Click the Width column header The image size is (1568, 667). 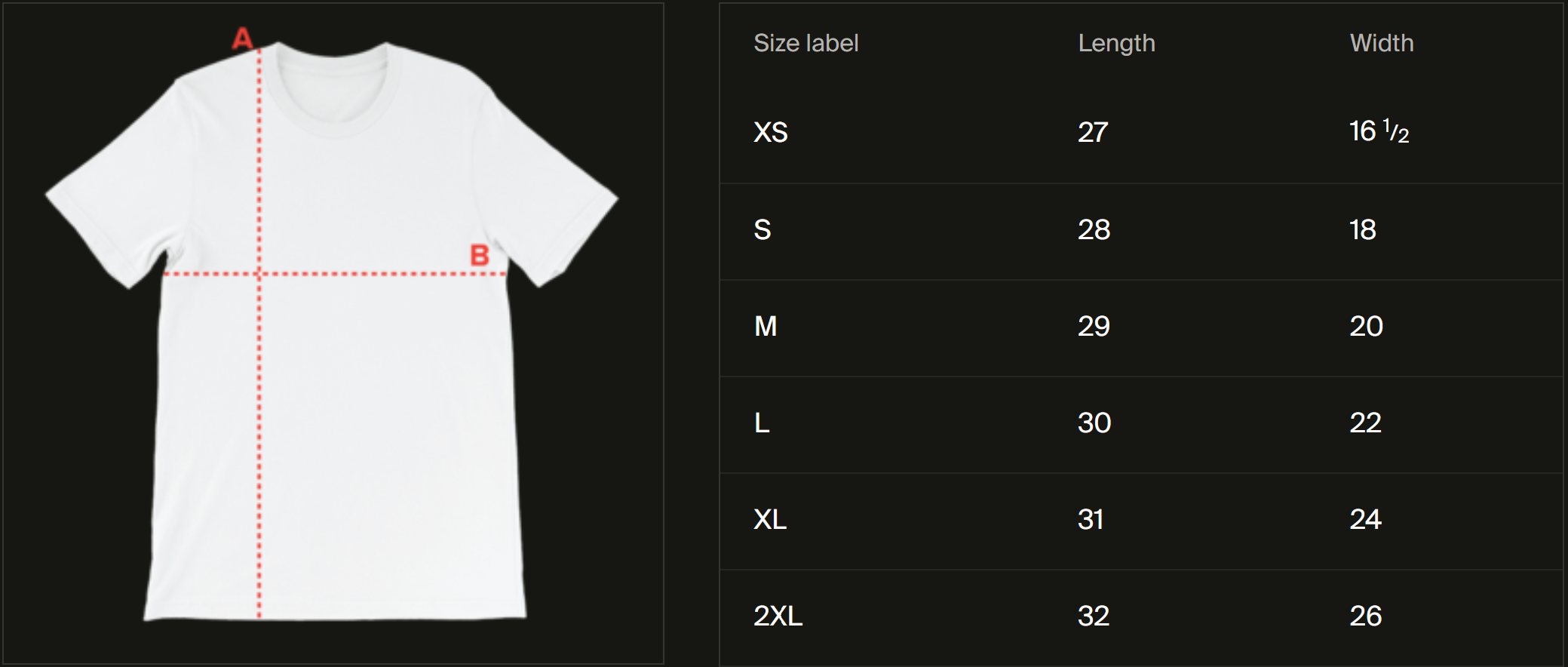coord(1381,43)
